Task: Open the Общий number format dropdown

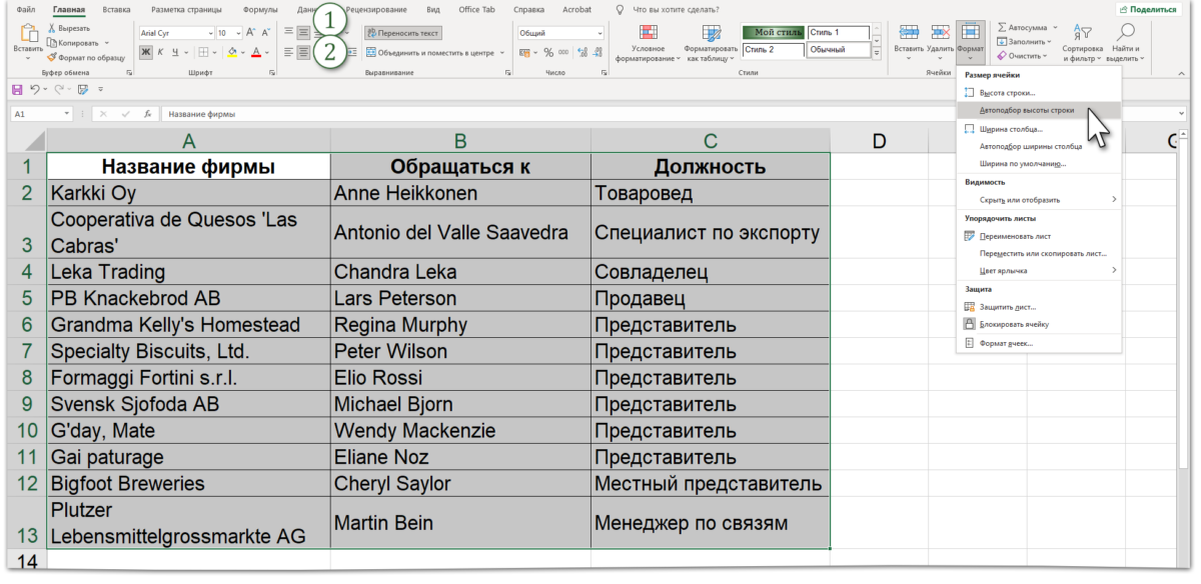Action: 560,33
